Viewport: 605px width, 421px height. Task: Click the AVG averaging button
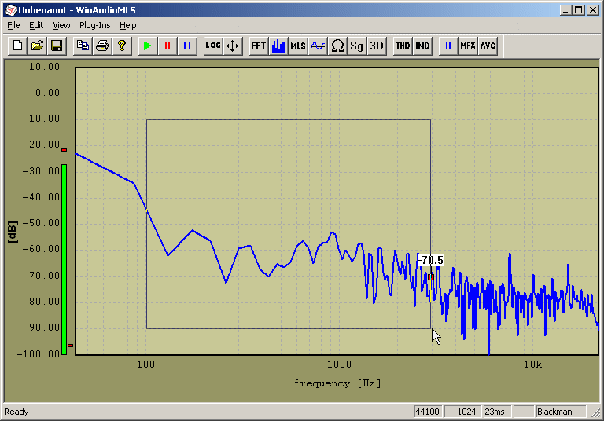(x=487, y=46)
